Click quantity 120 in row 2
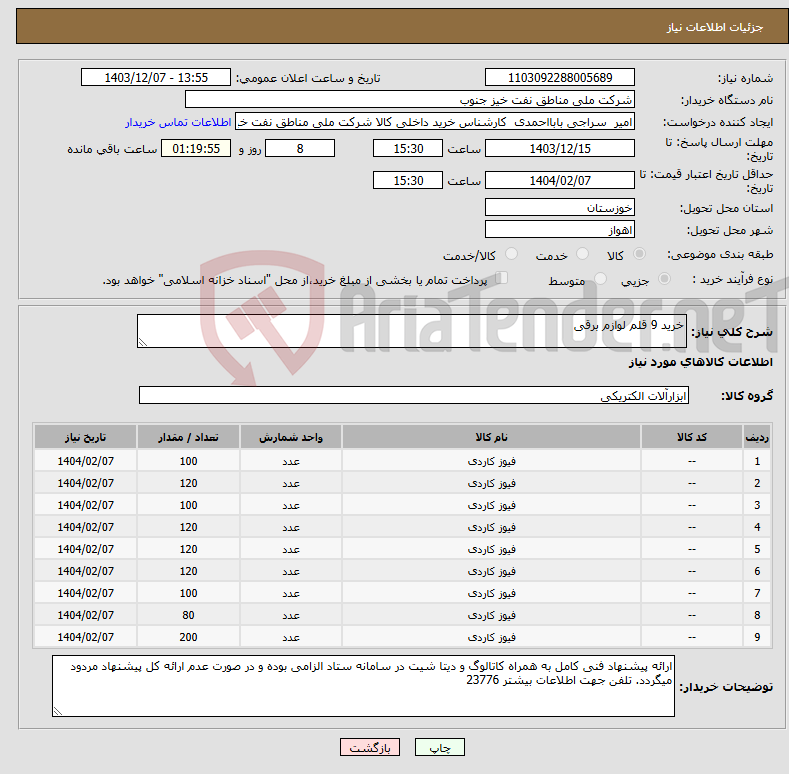The height and width of the screenshot is (774, 789). click(188, 483)
